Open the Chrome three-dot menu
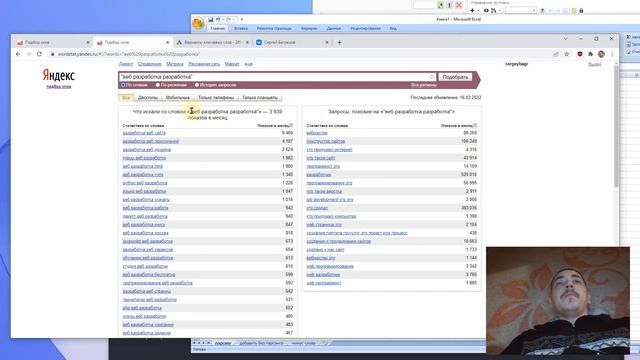640x360 pixels. [612, 54]
